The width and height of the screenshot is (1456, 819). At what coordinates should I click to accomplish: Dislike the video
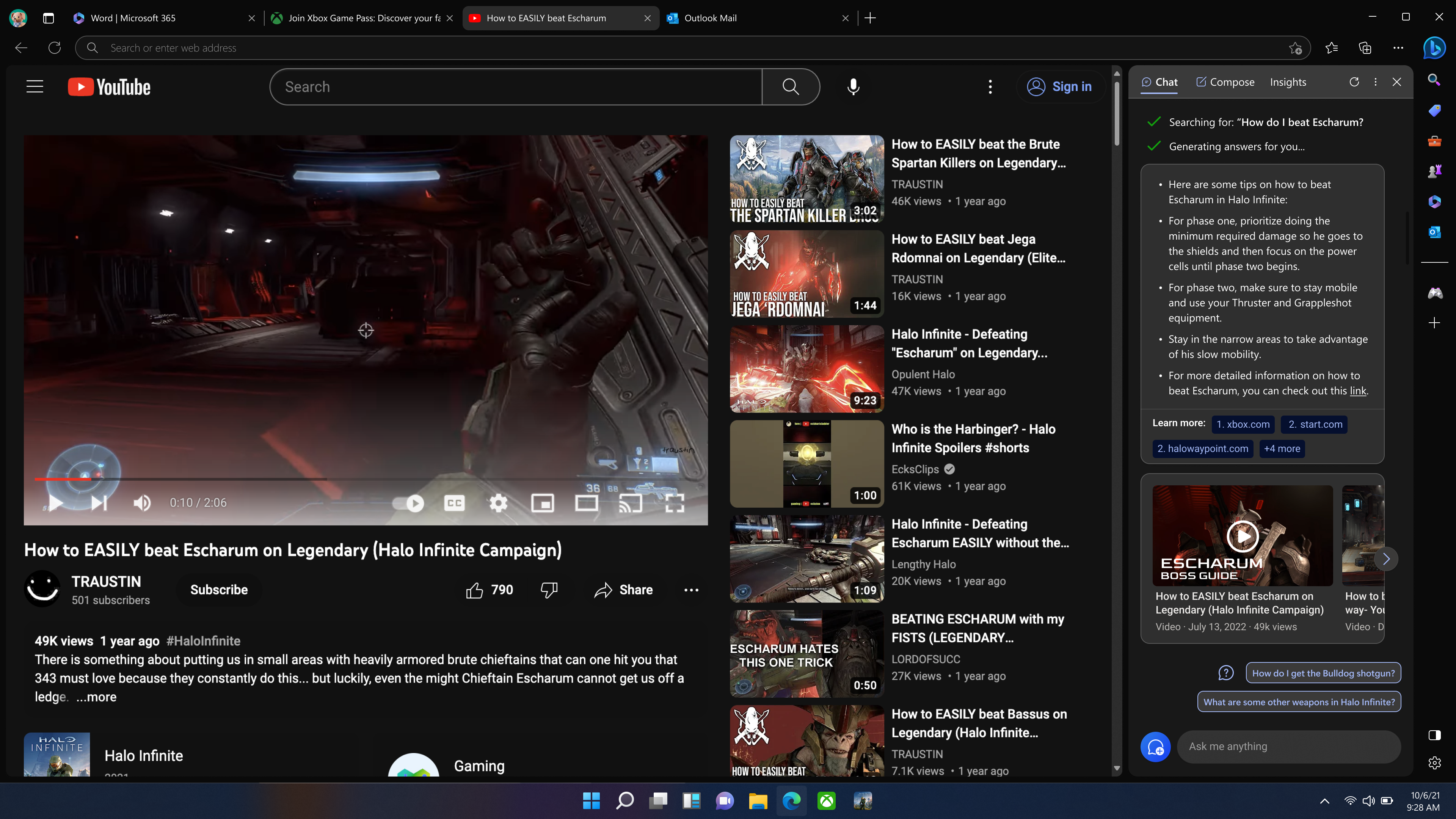tap(549, 590)
